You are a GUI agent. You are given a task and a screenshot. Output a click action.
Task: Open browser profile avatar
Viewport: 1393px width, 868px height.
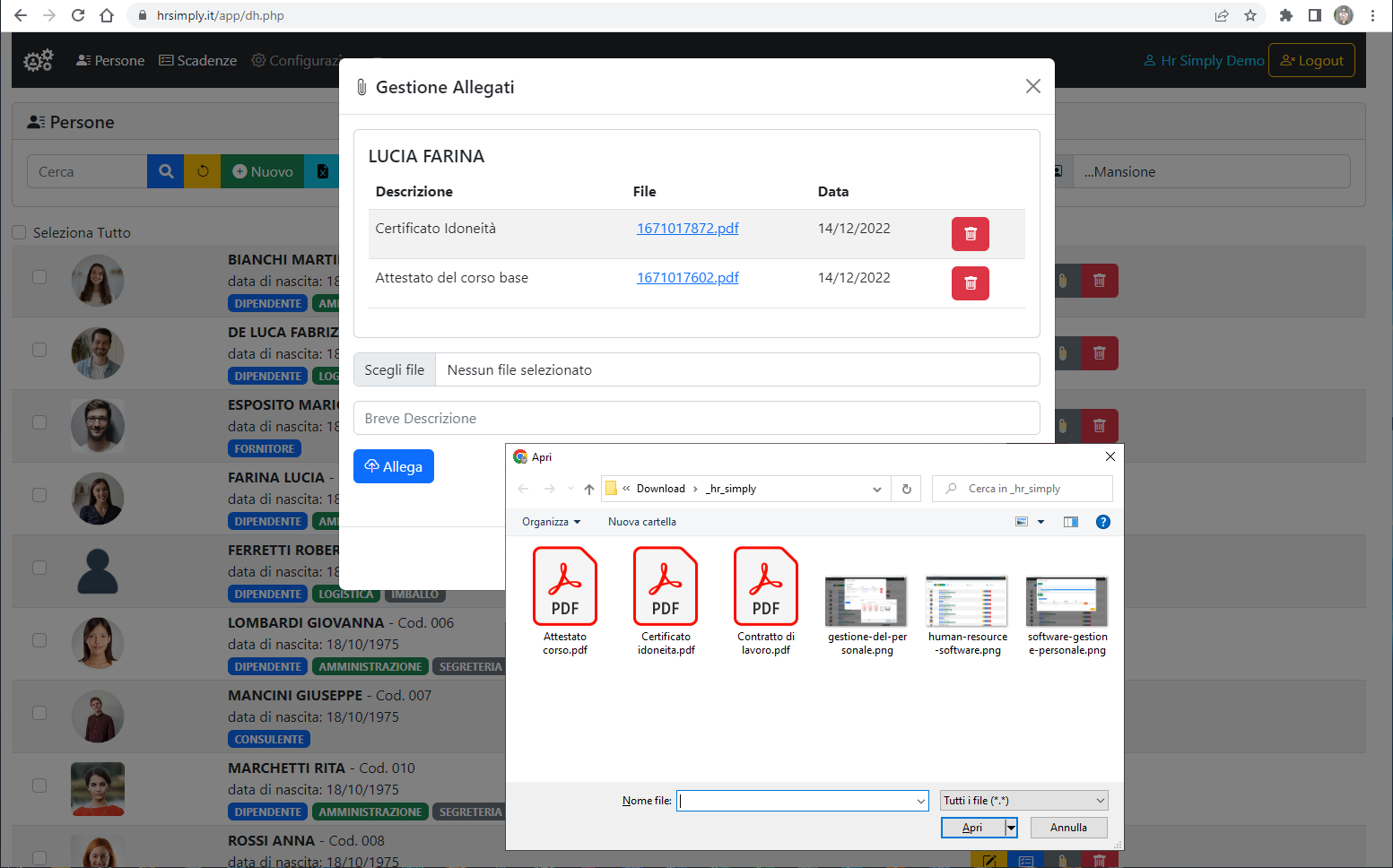(1344, 15)
